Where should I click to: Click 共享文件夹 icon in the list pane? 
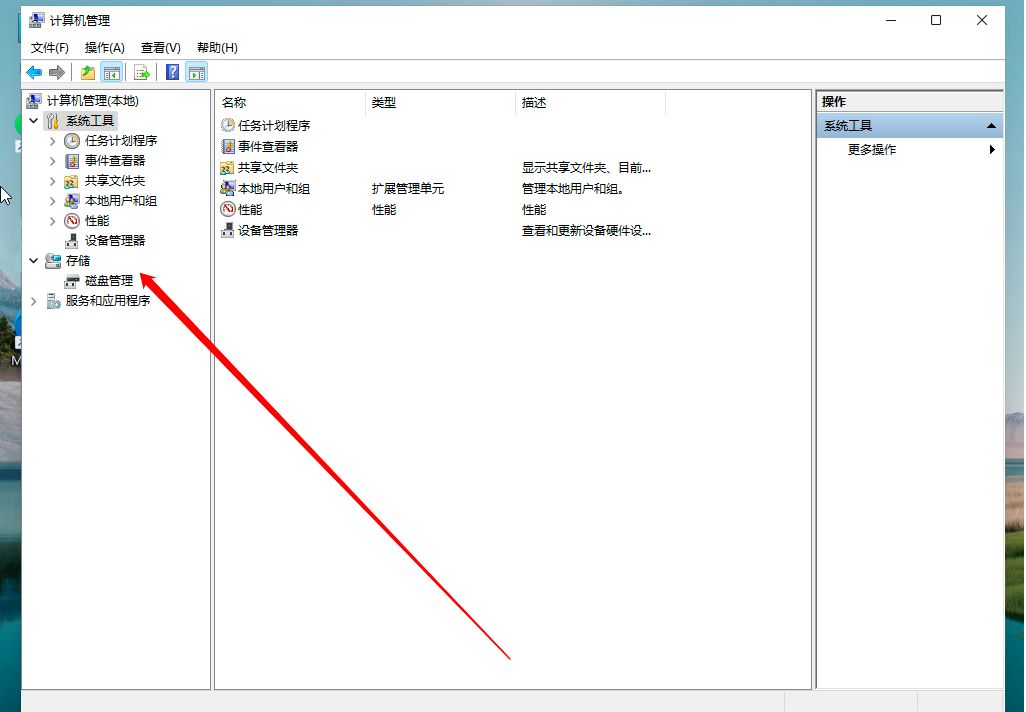tap(227, 168)
